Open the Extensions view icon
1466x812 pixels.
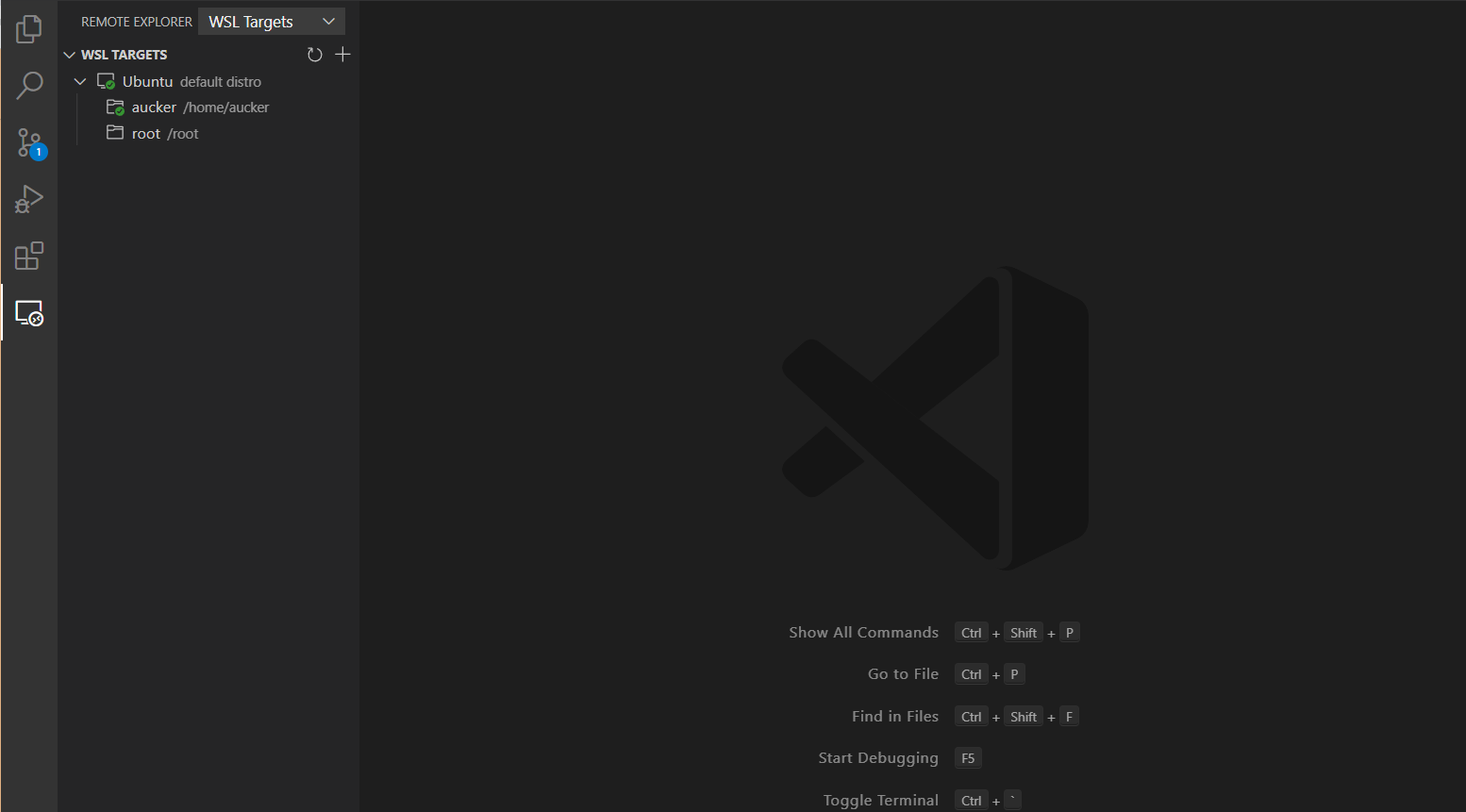click(29, 256)
